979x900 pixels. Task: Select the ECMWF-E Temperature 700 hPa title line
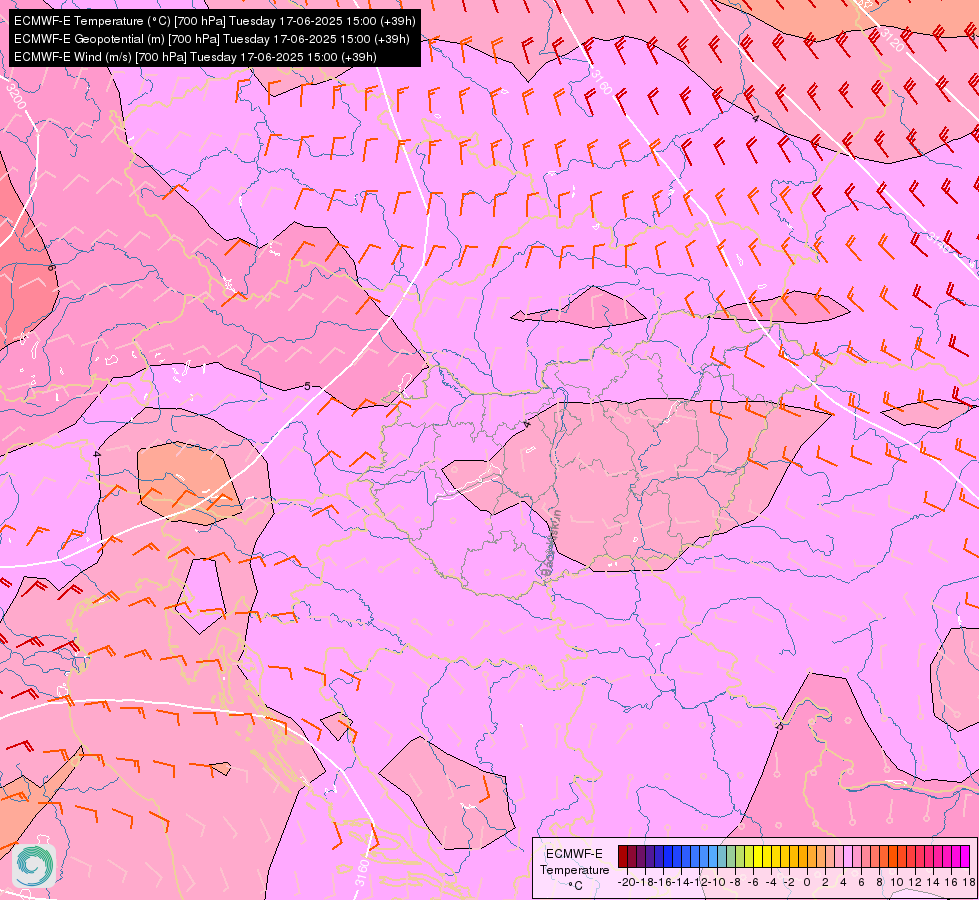pos(214,21)
